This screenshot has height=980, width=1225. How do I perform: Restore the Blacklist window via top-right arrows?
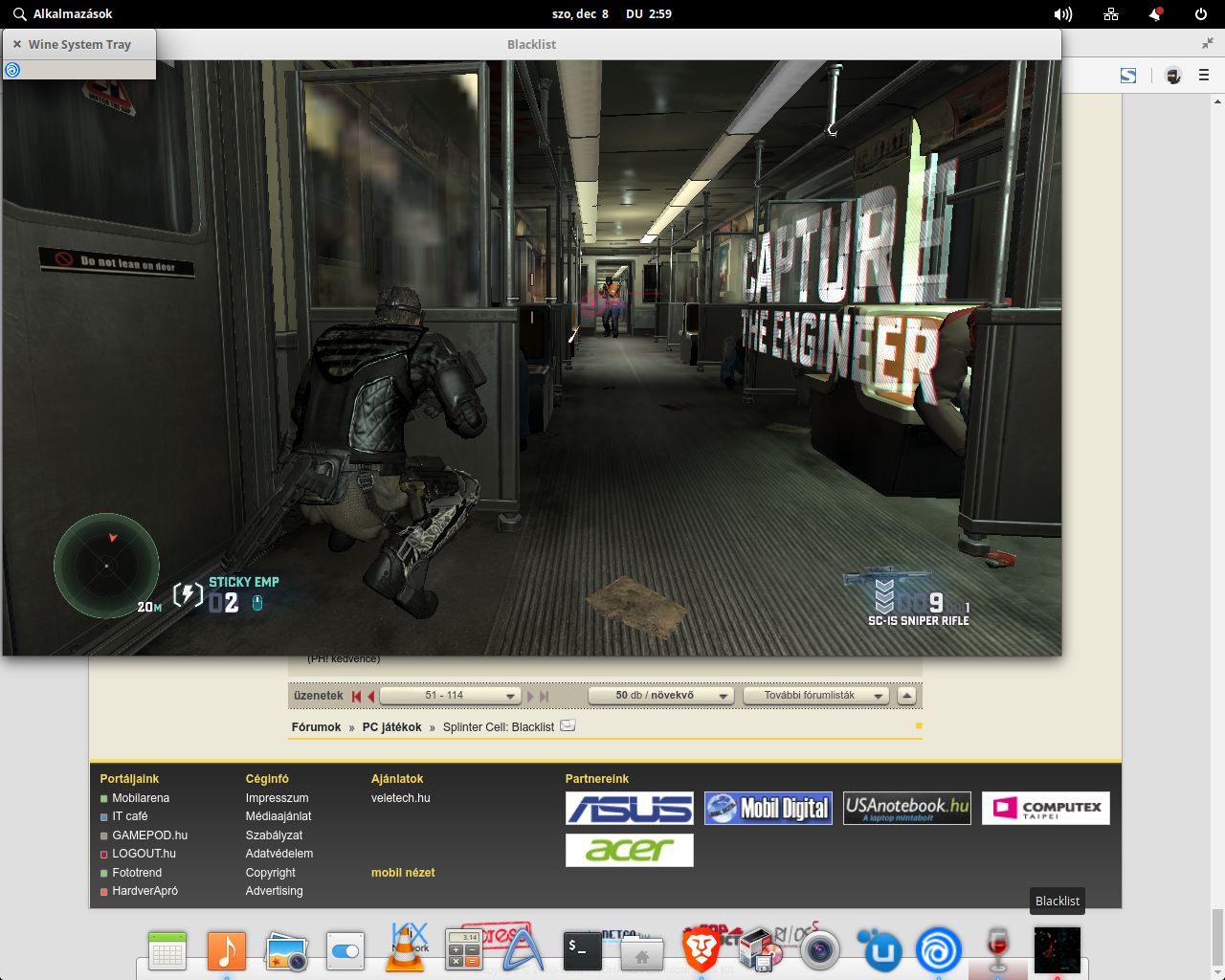[x=1208, y=43]
